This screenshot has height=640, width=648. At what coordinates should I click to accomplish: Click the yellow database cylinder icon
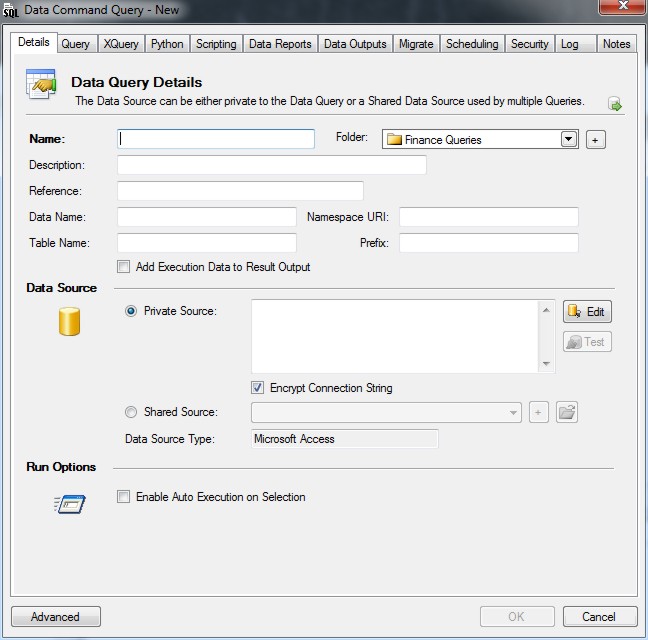[x=69, y=322]
